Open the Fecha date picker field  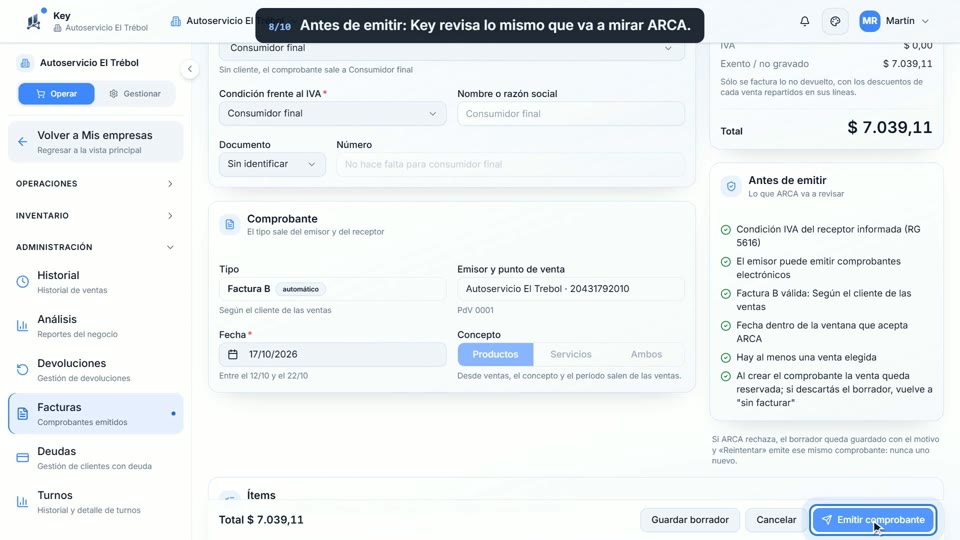[332, 354]
